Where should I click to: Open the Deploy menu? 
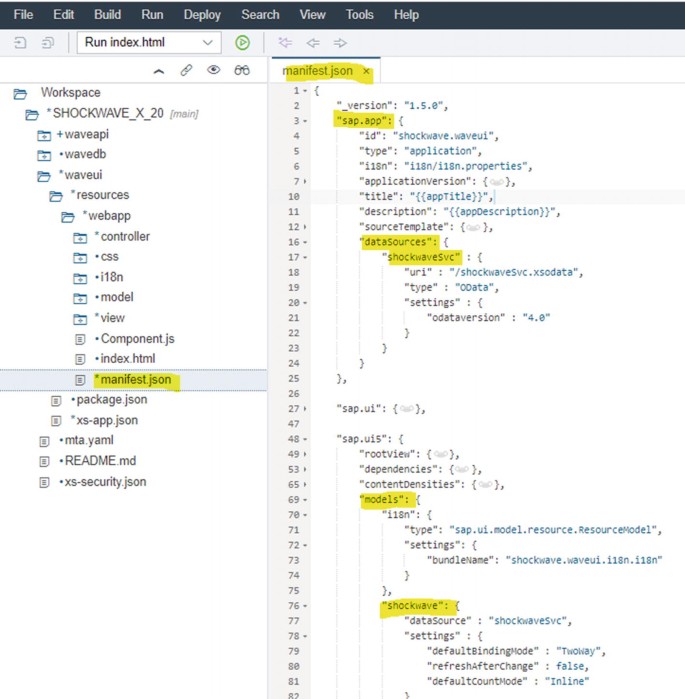click(x=202, y=15)
